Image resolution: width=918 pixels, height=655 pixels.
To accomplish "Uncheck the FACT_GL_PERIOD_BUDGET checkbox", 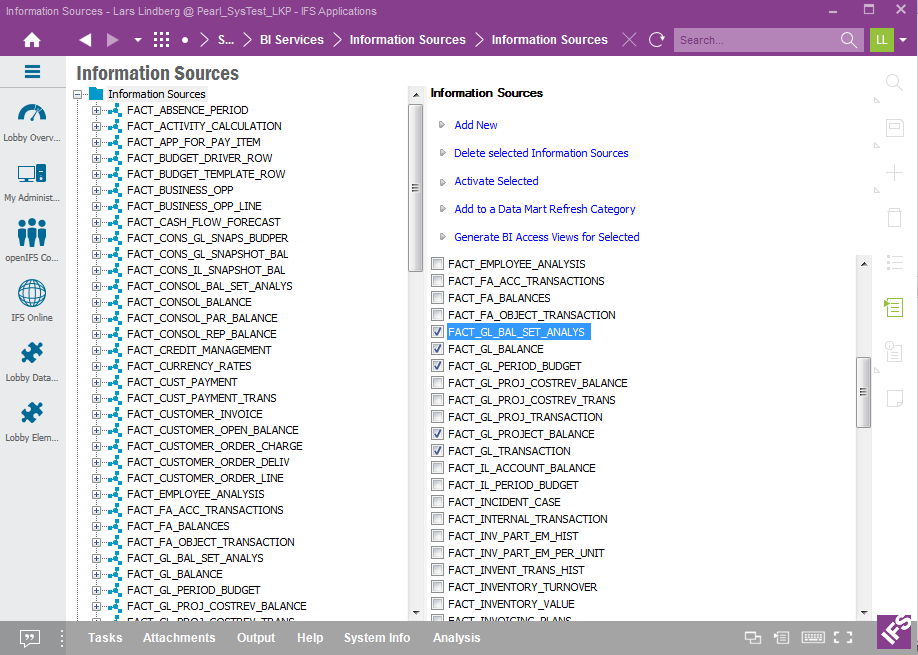I will pyautogui.click(x=437, y=366).
